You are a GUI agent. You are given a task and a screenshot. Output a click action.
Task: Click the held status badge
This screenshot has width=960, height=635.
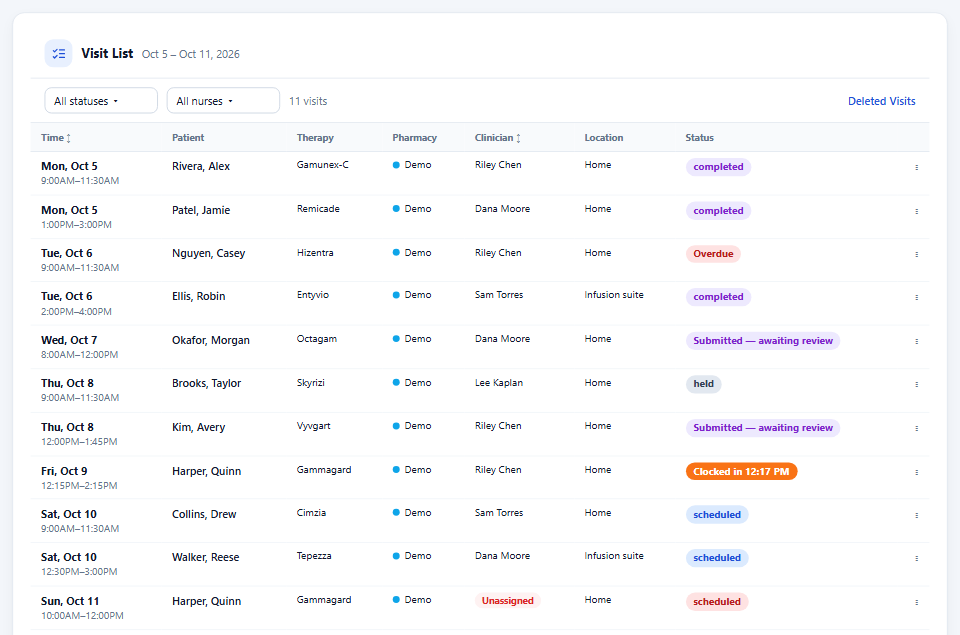click(x=703, y=384)
